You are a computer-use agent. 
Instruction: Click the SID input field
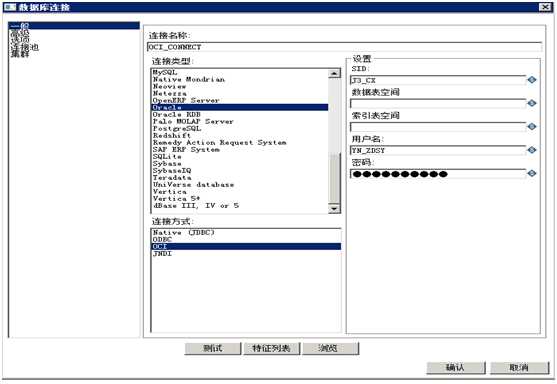(438, 80)
